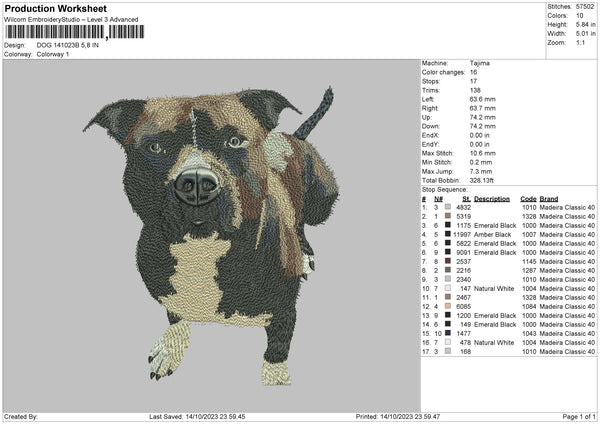Click the 'Colorway 1' value
The height and width of the screenshot is (424, 600).
click(x=53, y=54)
